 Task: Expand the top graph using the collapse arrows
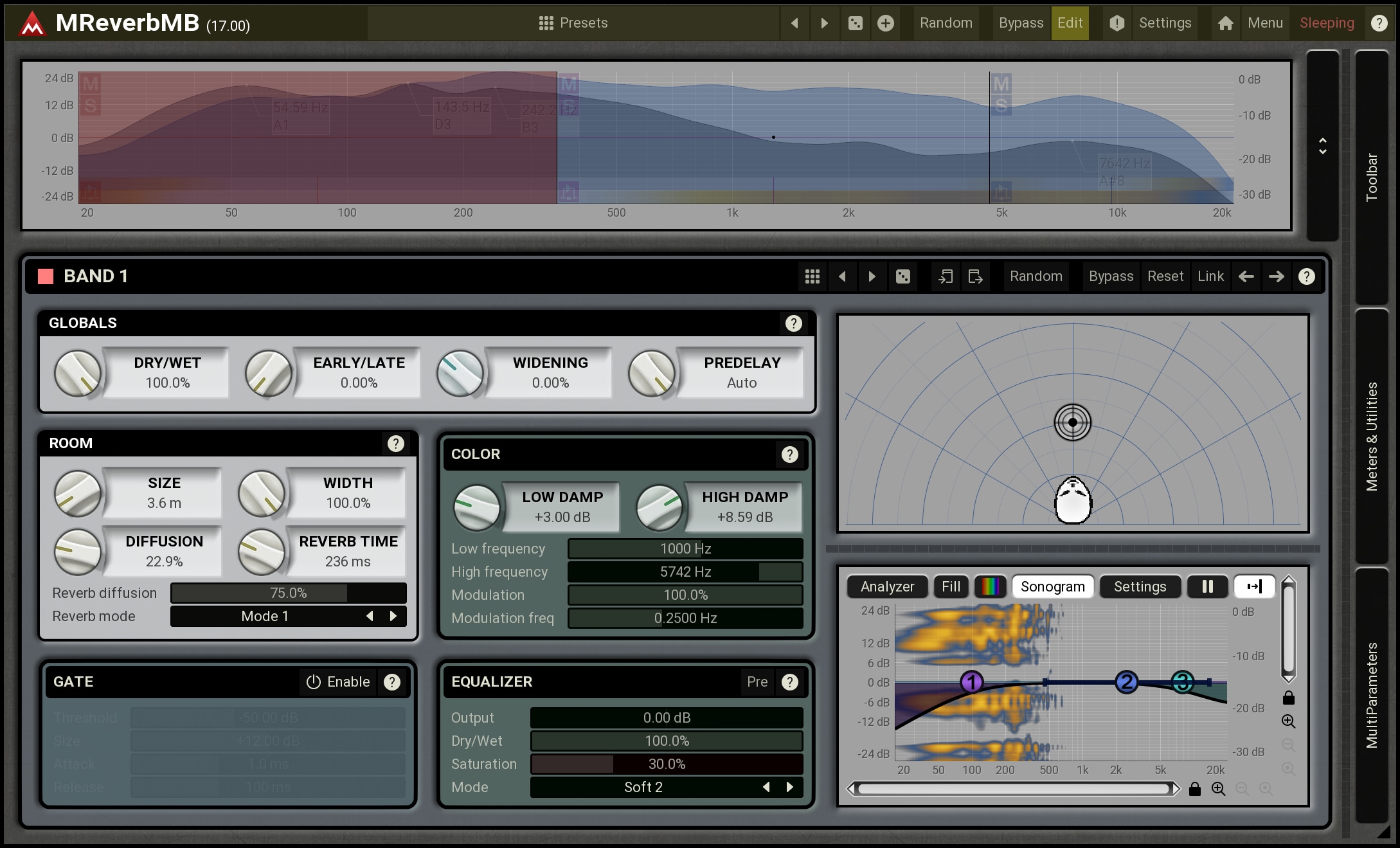[x=1322, y=146]
